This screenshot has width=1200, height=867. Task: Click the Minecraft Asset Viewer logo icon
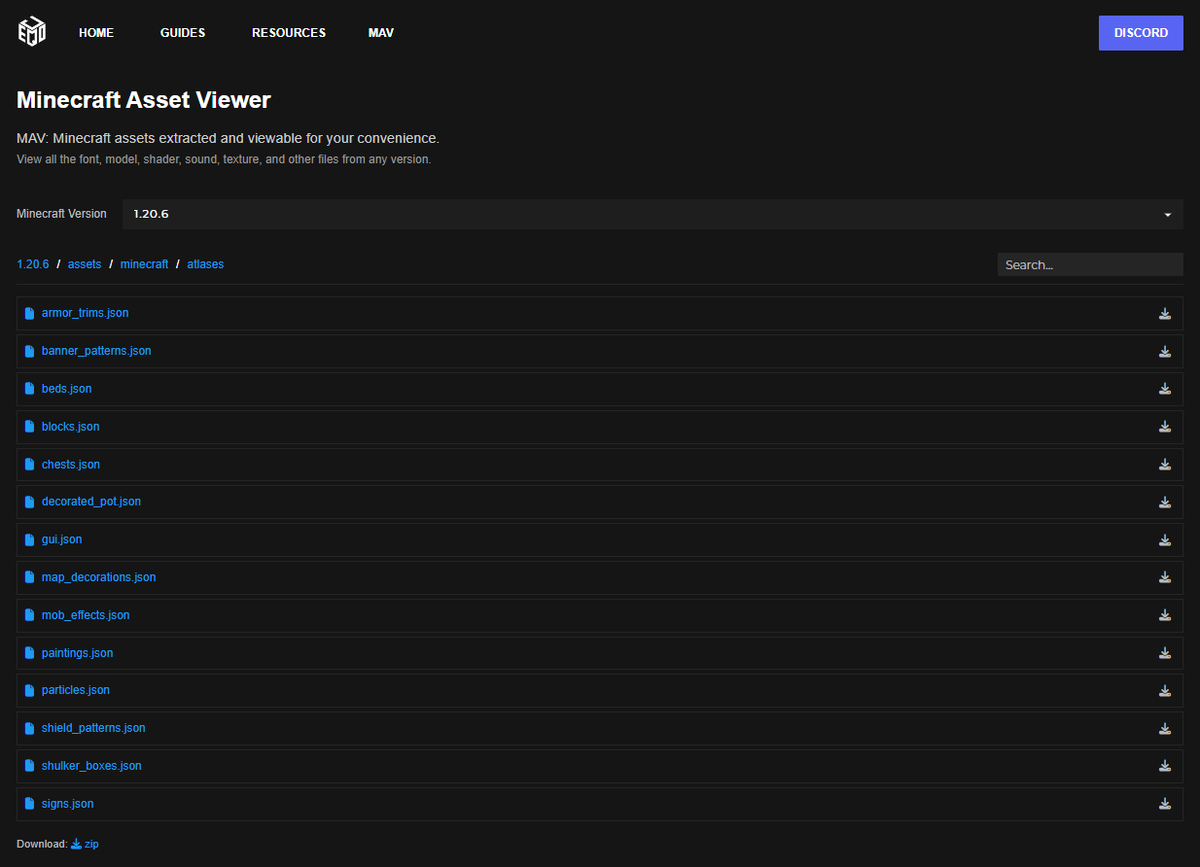coord(31,31)
